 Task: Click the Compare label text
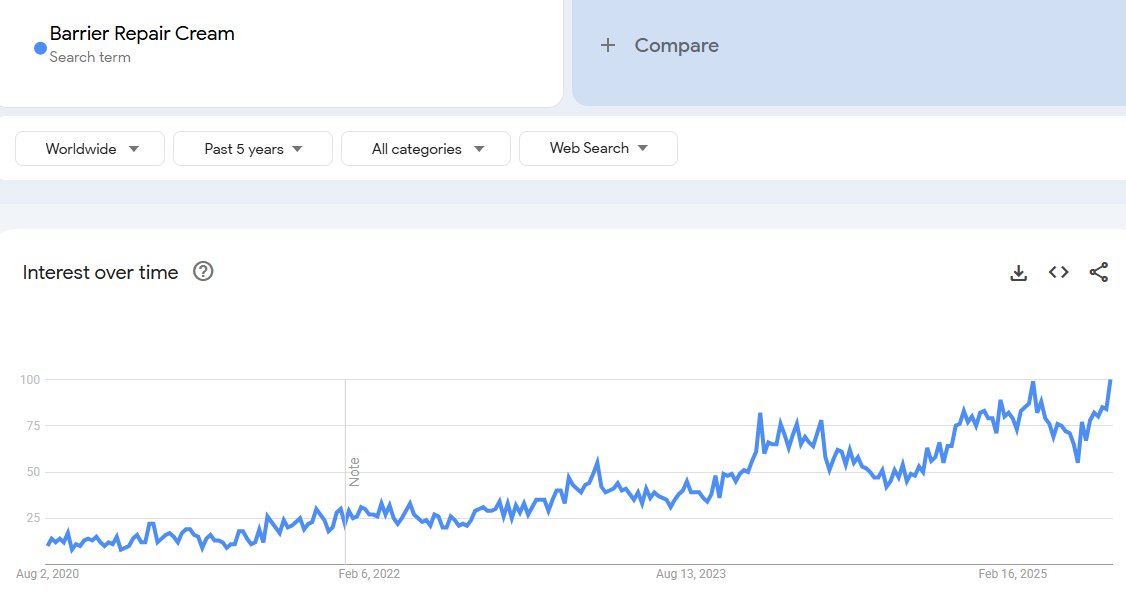pos(676,45)
